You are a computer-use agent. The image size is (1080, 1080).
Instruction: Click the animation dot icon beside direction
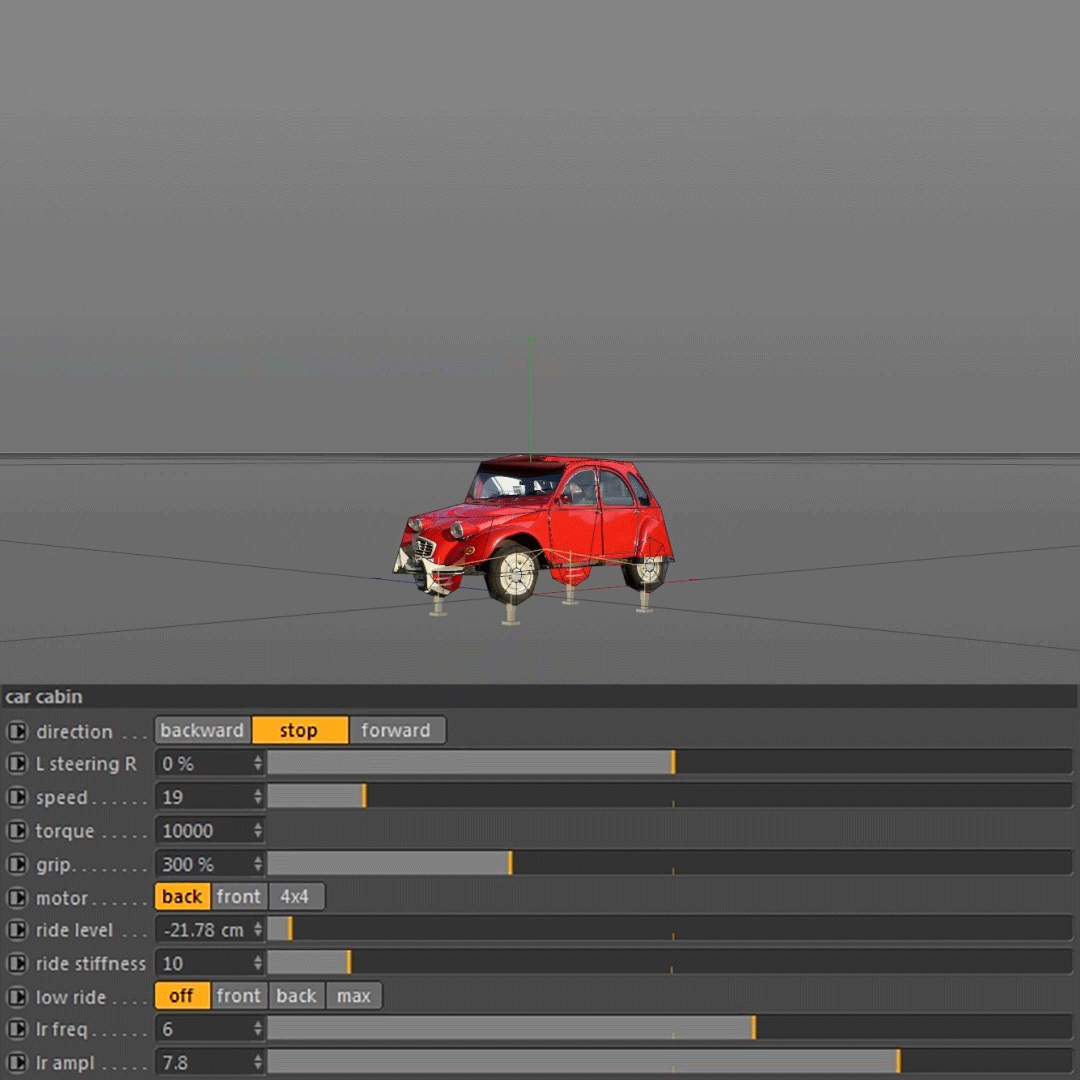(x=17, y=731)
